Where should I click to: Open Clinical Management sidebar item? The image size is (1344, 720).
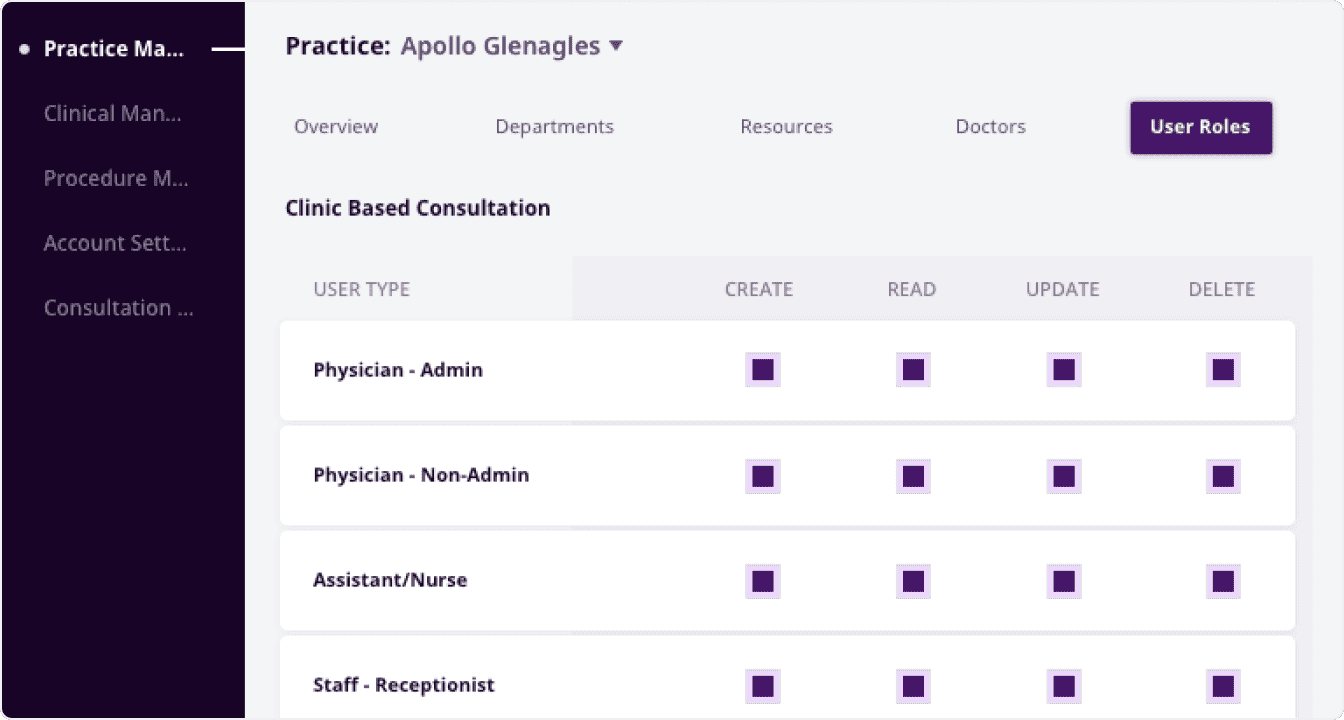[x=113, y=114]
